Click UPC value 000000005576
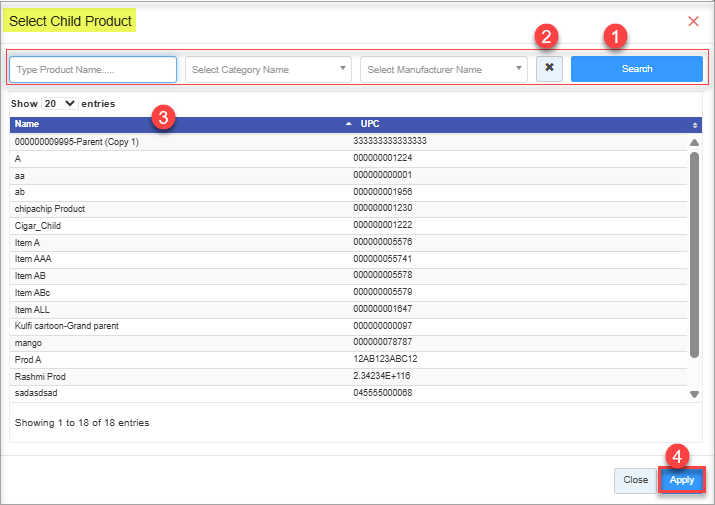715x505 pixels. click(383, 242)
